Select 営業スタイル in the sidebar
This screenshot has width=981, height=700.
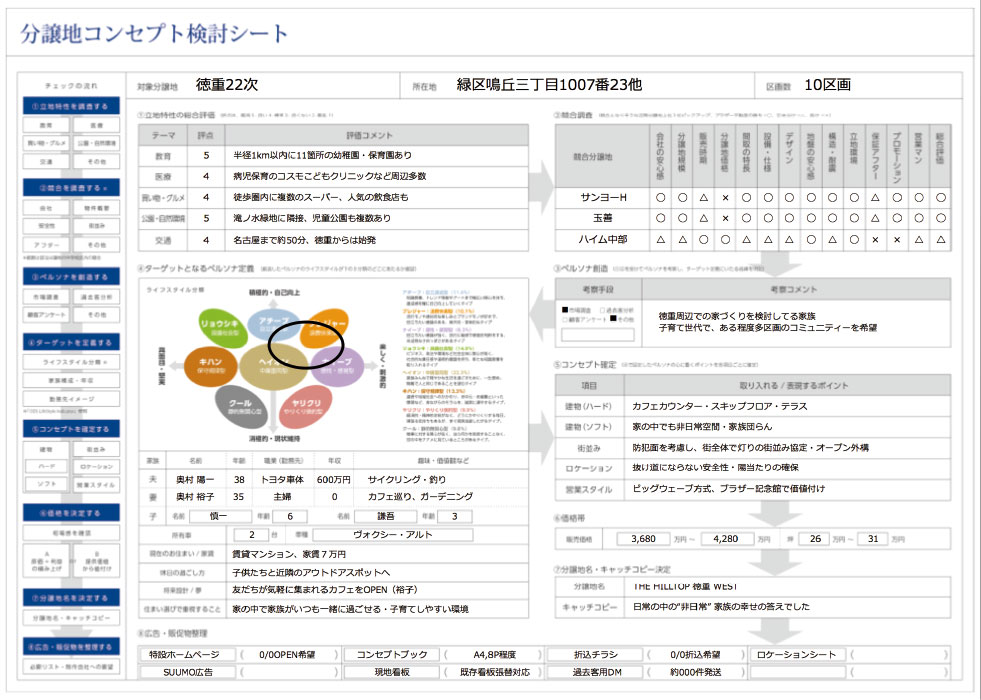pyautogui.click(x=96, y=485)
